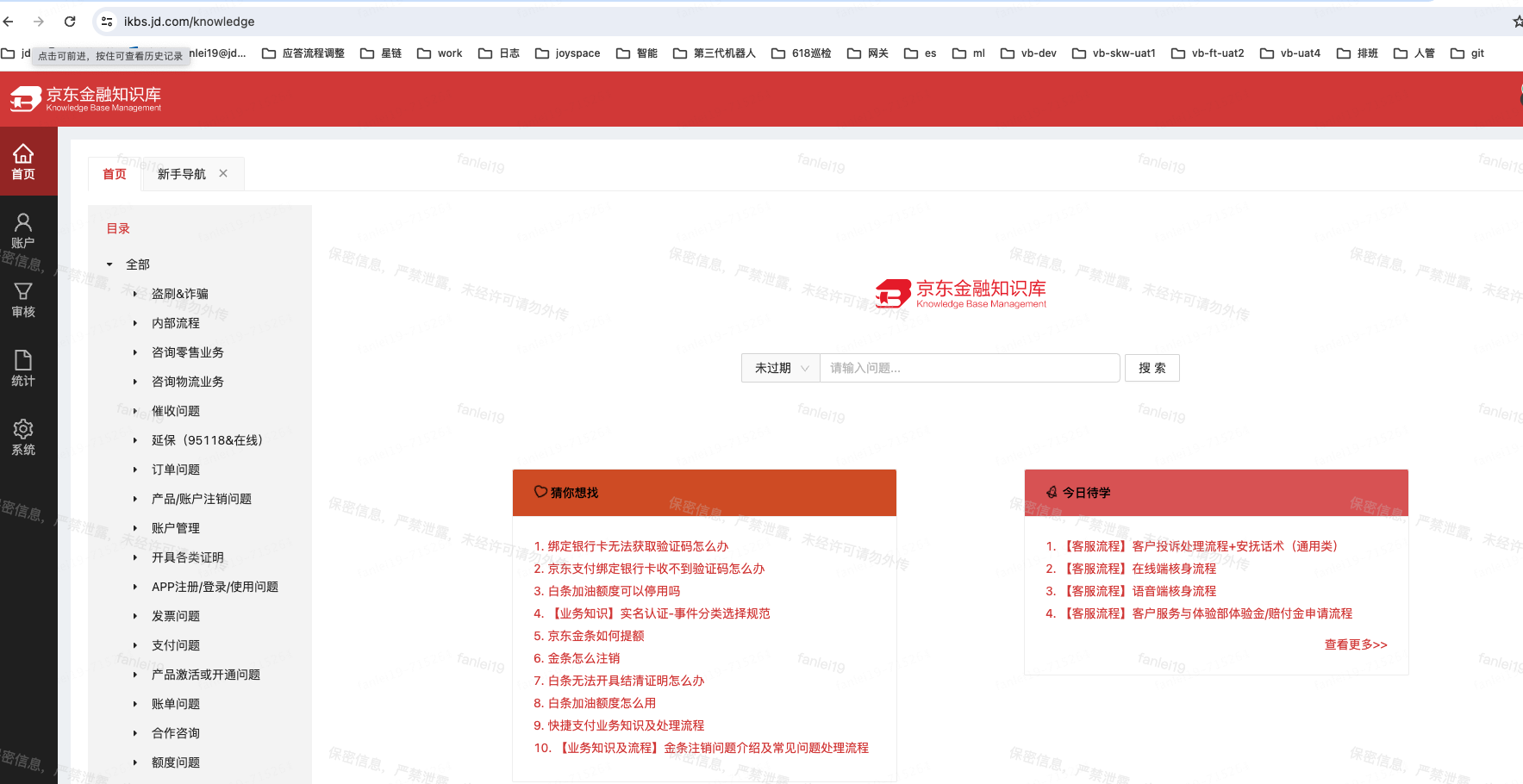Open the 星链 bookmark folder
1523x784 pixels.
[381, 53]
